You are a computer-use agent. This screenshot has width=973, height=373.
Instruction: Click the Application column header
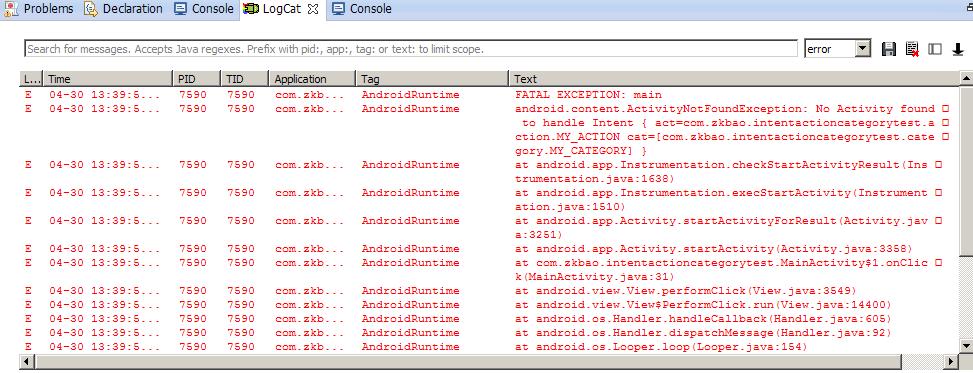click(312, 79)
